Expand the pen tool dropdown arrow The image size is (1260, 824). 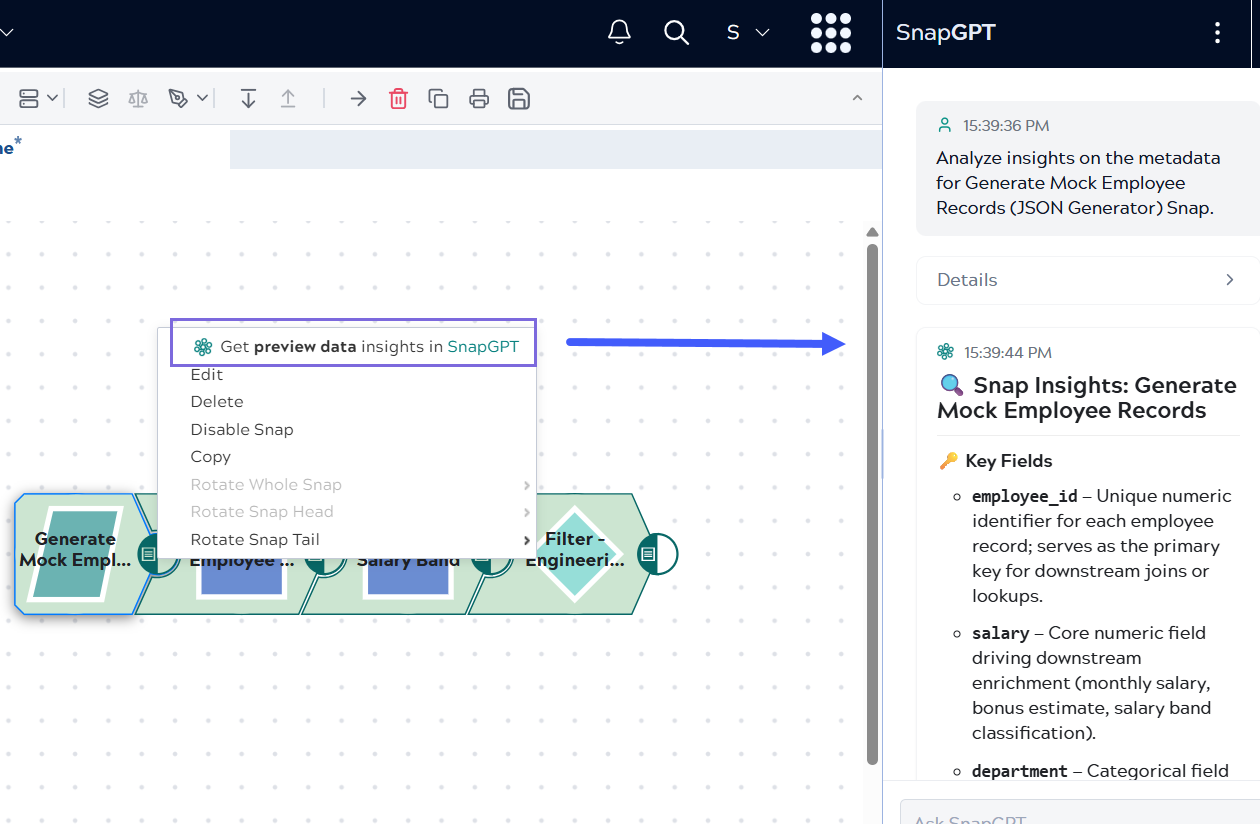203,98
